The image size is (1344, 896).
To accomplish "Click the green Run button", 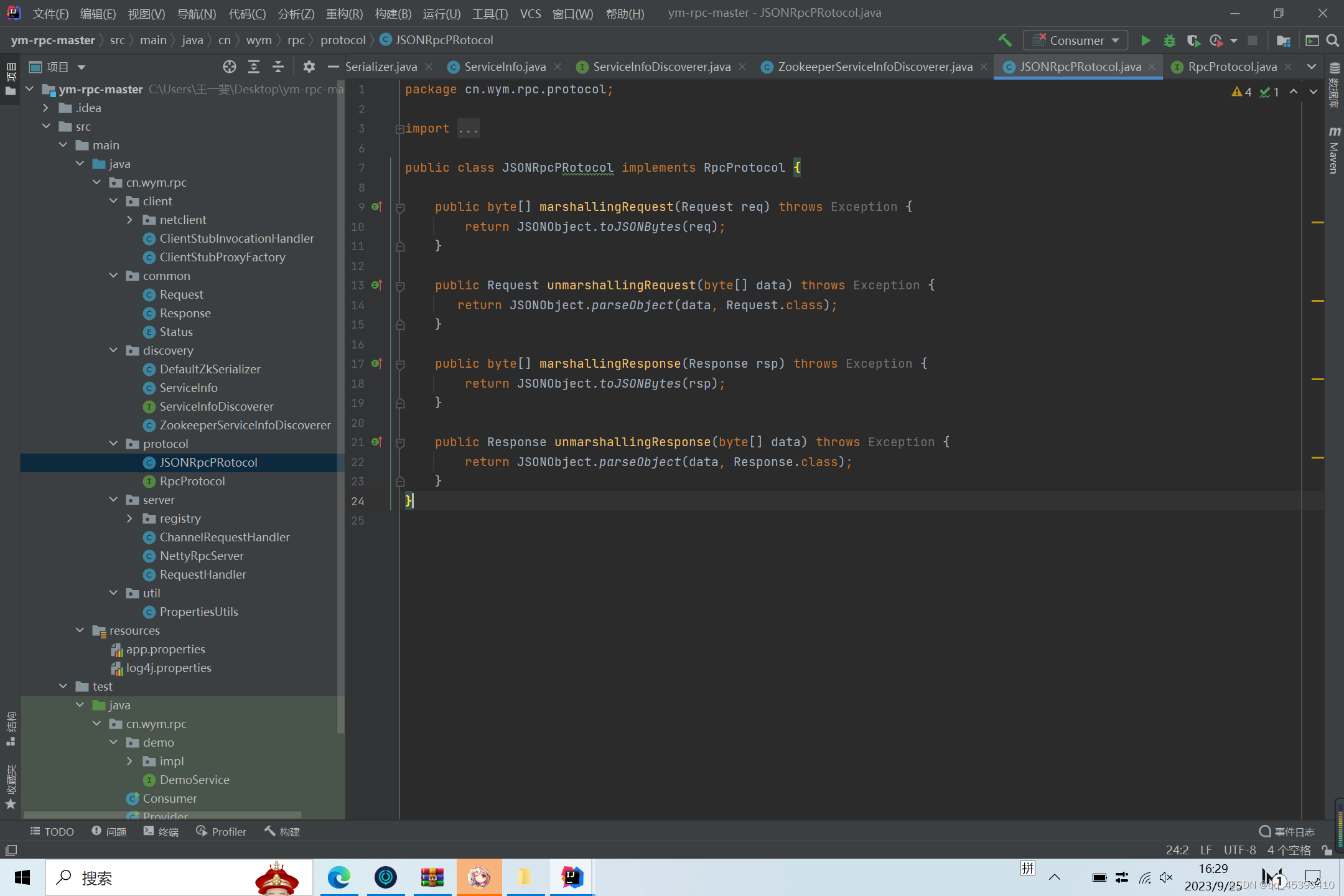I will tap(1145, 40).
